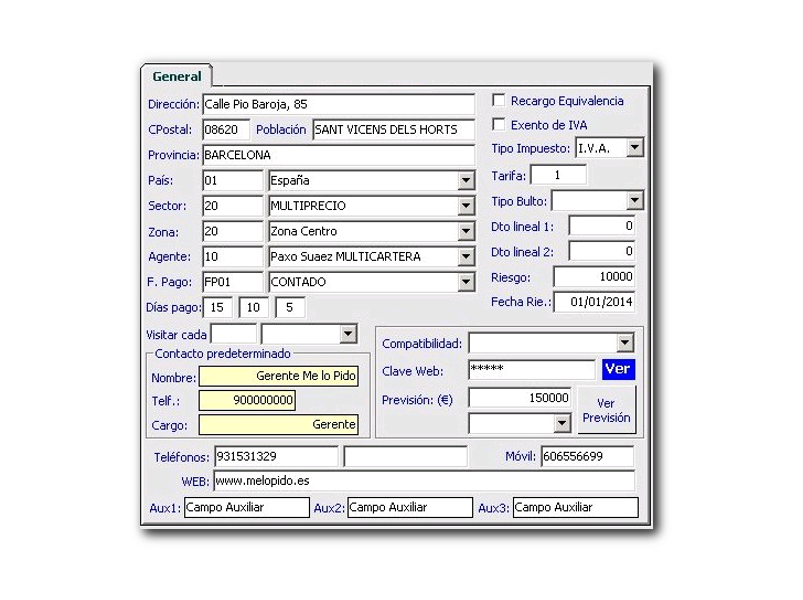
Task: Open the País dropdown showing España
Action: tap(465, 181)
